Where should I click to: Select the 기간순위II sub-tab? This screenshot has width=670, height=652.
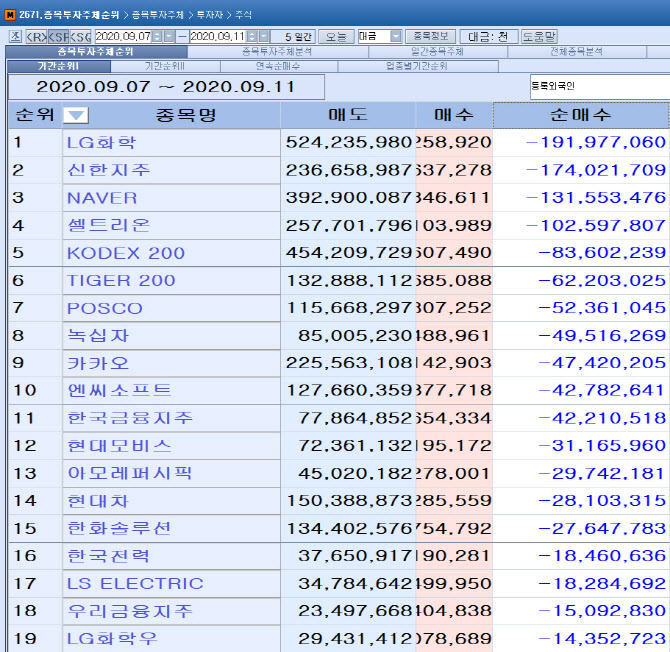[165, 66]
